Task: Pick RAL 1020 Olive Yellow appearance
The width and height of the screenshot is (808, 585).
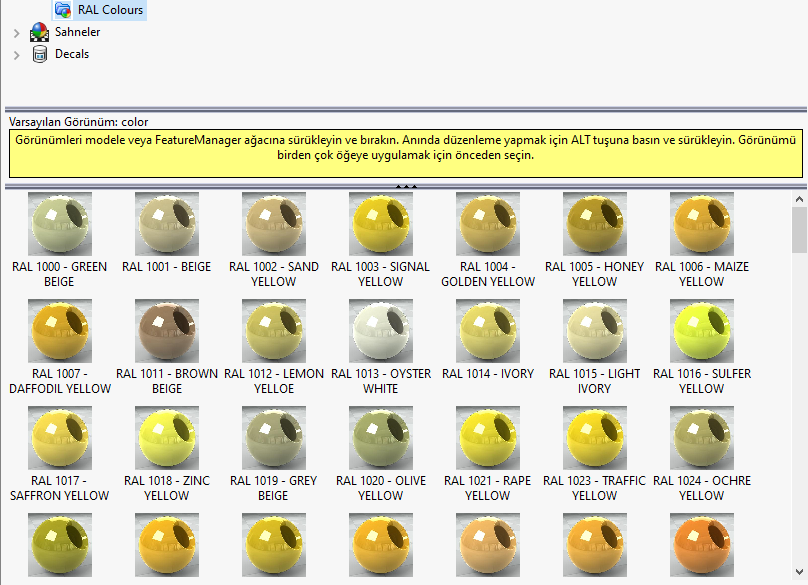Action: [380, 438]
